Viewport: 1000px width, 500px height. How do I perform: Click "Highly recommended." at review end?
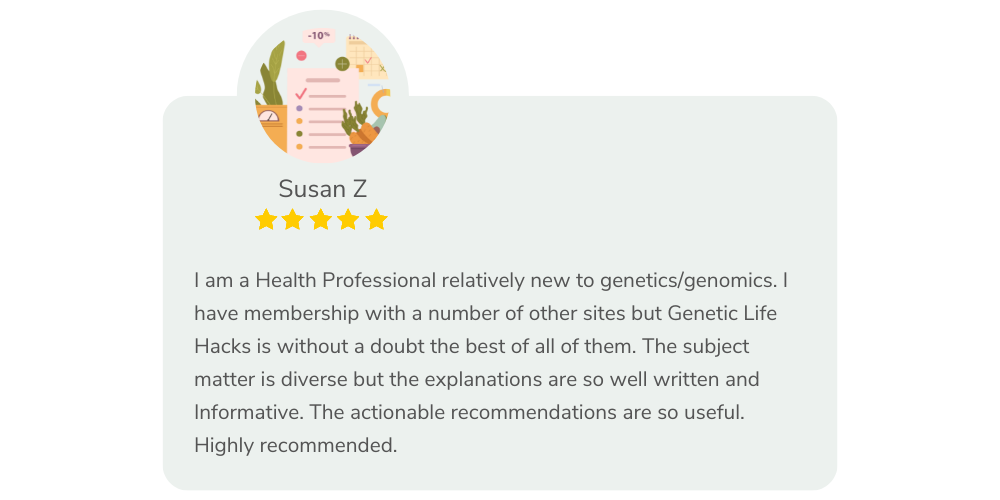[x=295, y=446]
